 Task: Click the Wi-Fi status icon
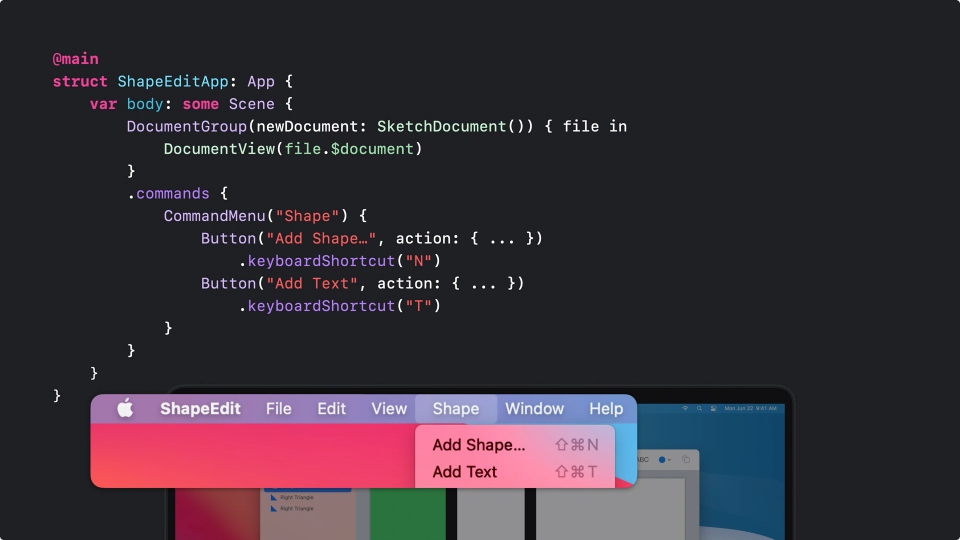pos(685,408)
